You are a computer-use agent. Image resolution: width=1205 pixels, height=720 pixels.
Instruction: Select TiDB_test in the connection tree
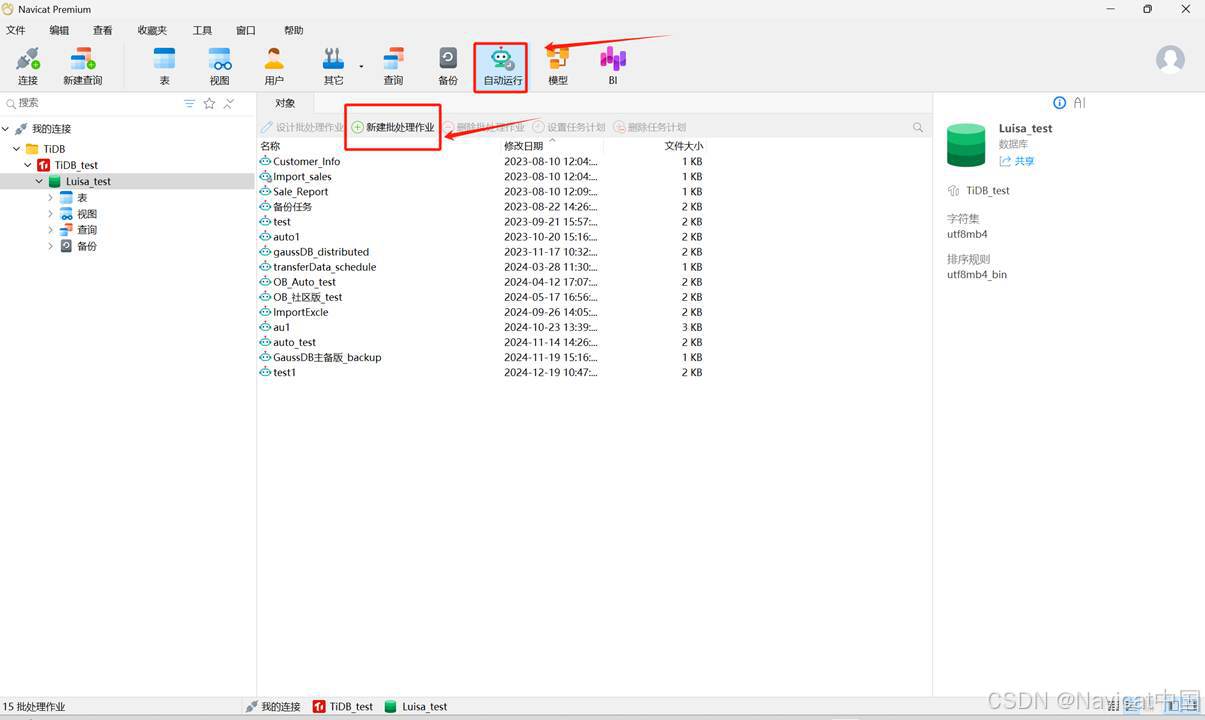tap(76, 165)
